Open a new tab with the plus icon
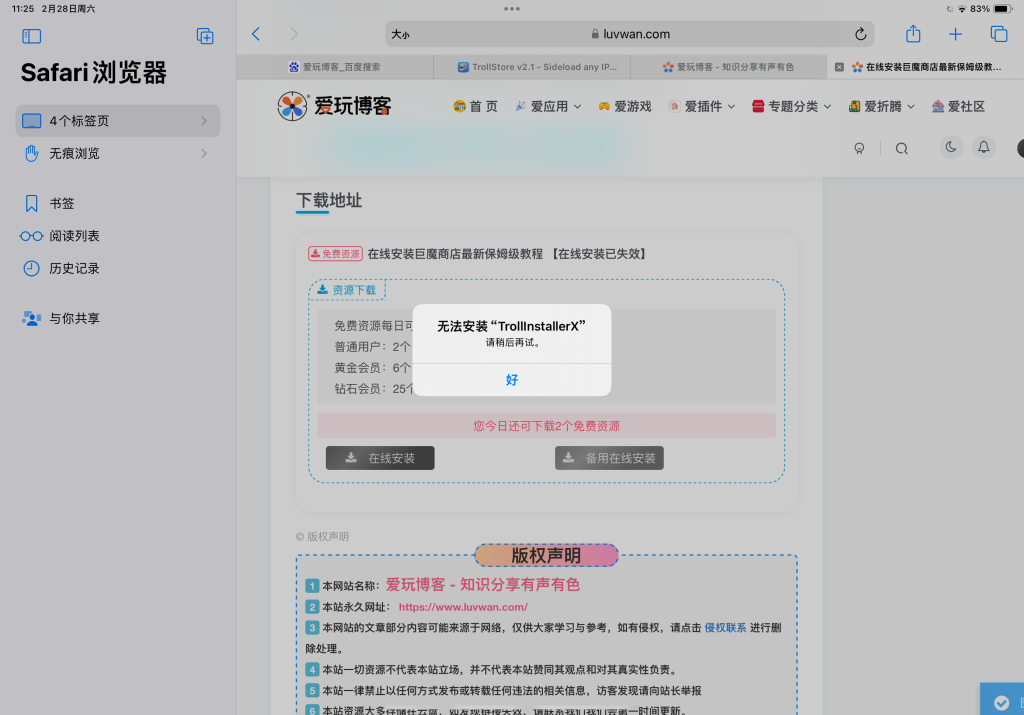Screen dimensions: 1024x715 point(954,33)
